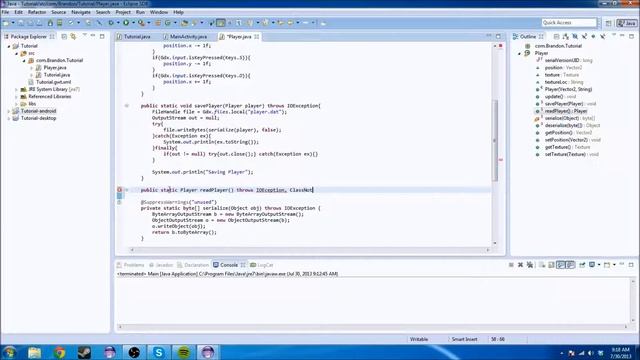
Task: Click the Clear Console icon
Action: [x=542, y=265]
